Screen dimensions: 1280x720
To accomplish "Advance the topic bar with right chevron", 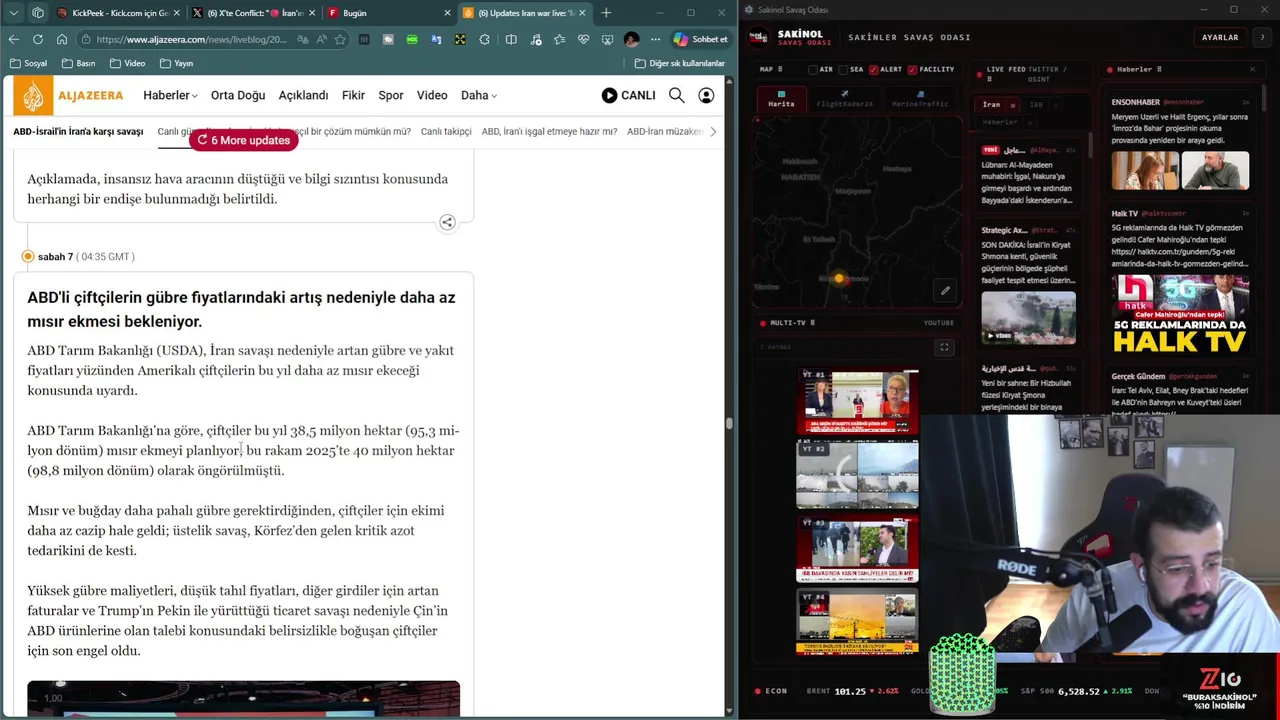I will (712, 131).
